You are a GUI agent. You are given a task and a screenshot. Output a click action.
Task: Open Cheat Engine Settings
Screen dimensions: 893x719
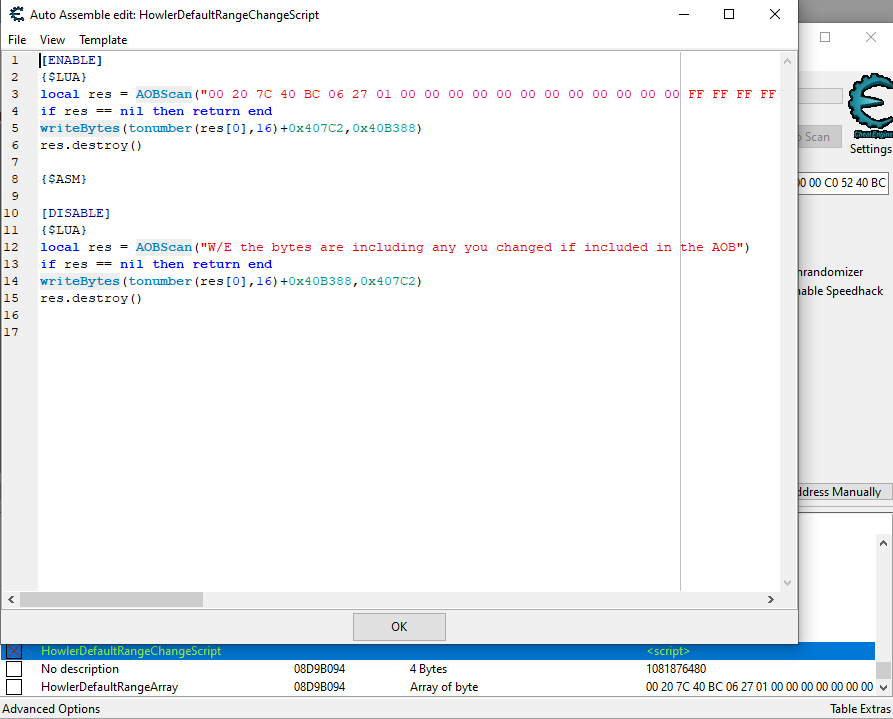tap(870, 149)
